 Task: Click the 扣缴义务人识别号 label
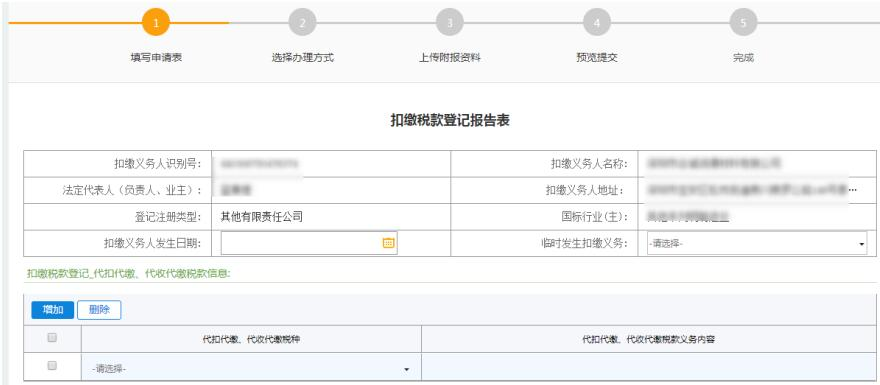click(157, 164)
